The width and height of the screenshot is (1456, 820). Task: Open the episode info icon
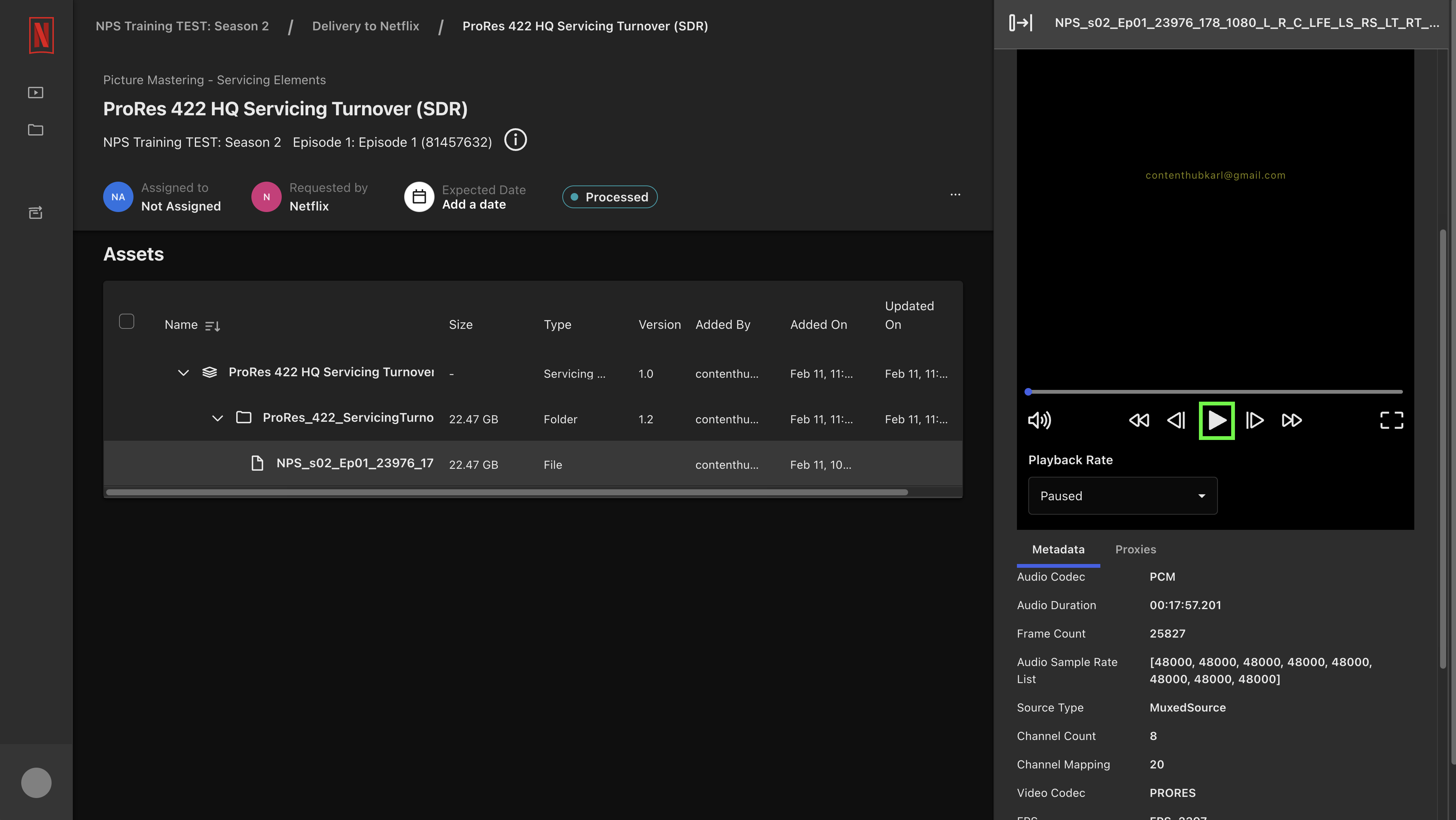point(515,140)
